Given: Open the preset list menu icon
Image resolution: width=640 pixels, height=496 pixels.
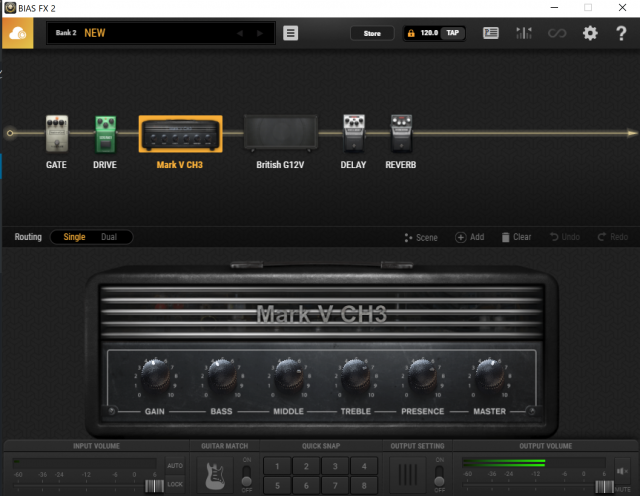Looking at the screenshot, I should 291,33.
